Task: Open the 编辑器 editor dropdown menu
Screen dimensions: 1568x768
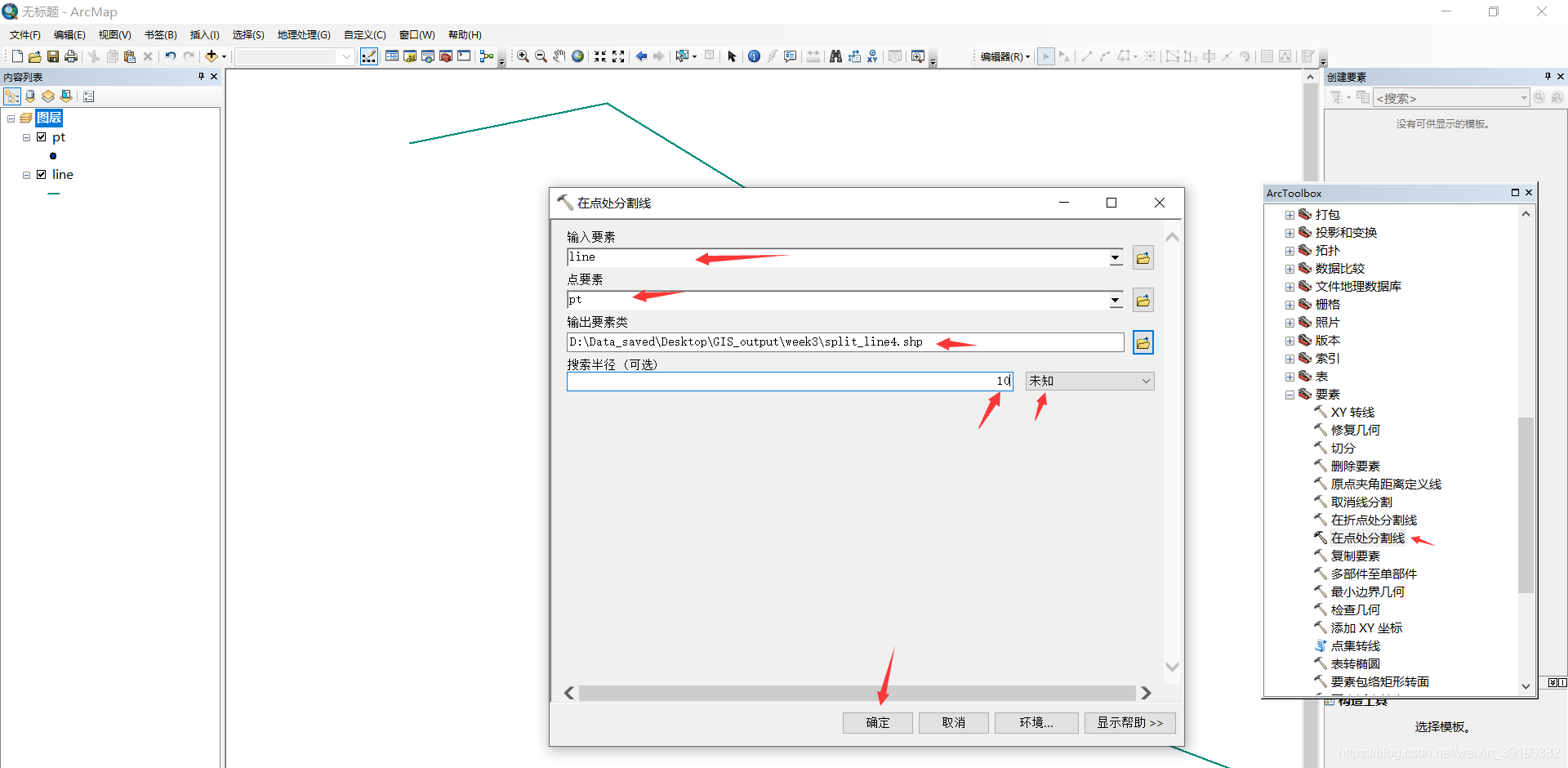Action: pos(1005,56)
